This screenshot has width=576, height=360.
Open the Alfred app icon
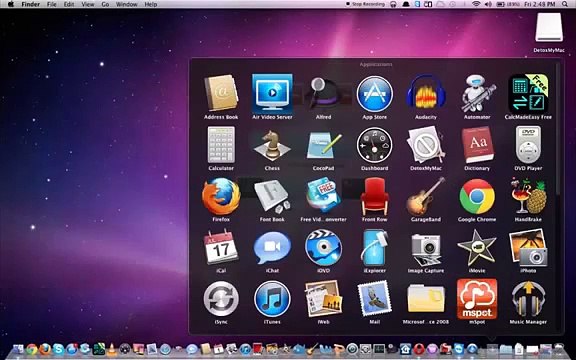point(323,93)
